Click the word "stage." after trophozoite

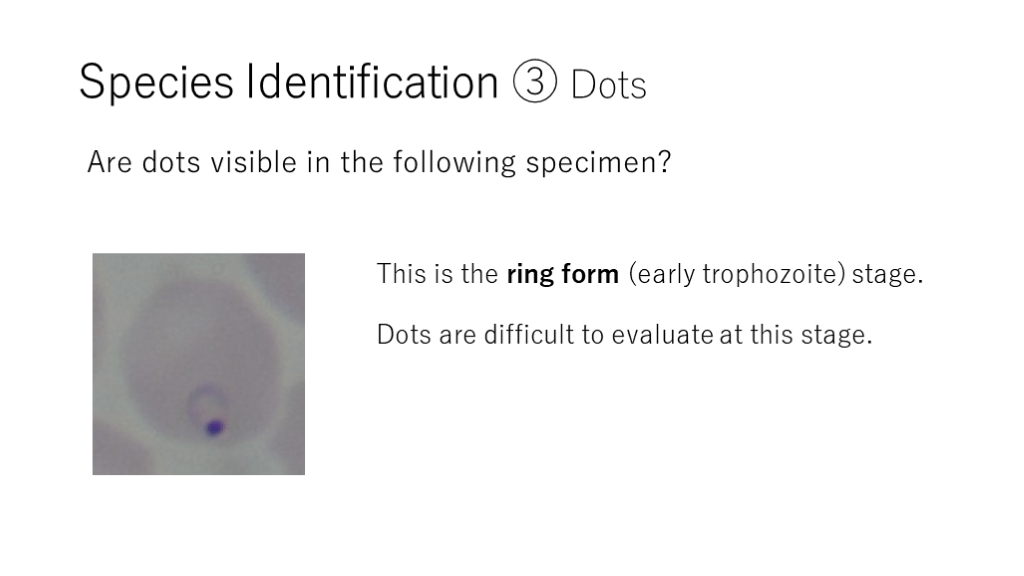[x=887, y=274]
